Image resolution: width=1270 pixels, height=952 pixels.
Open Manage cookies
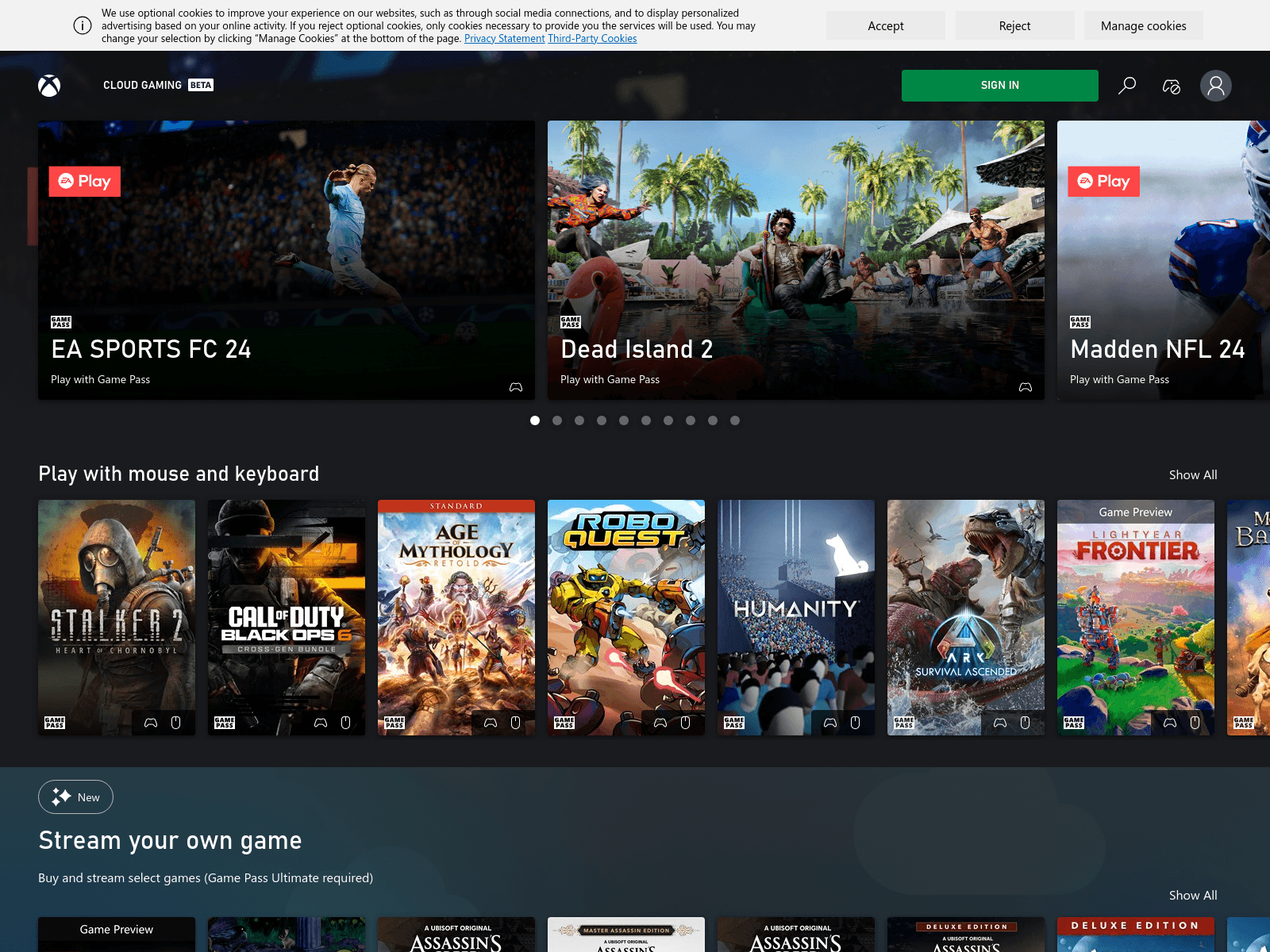(x=1144, y=25)
